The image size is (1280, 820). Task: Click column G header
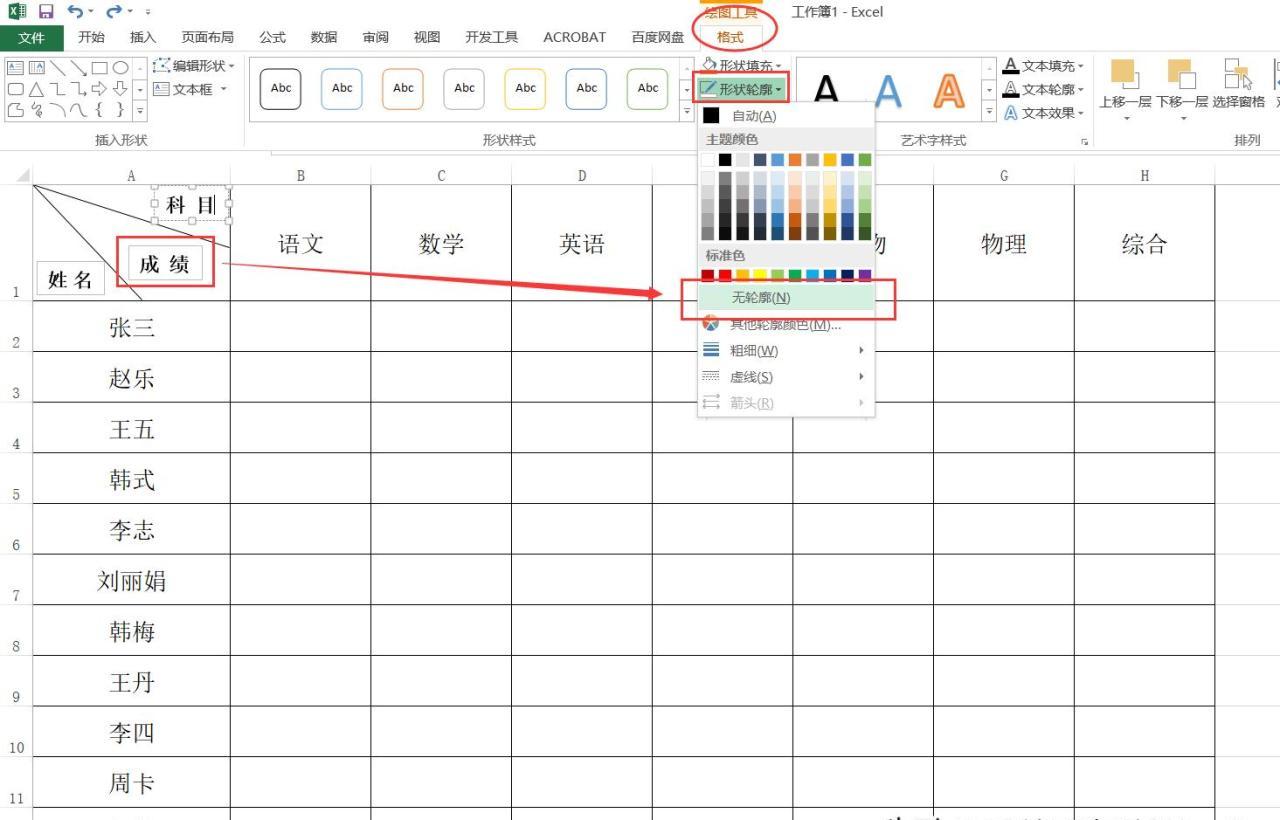tap(1004, 175)
